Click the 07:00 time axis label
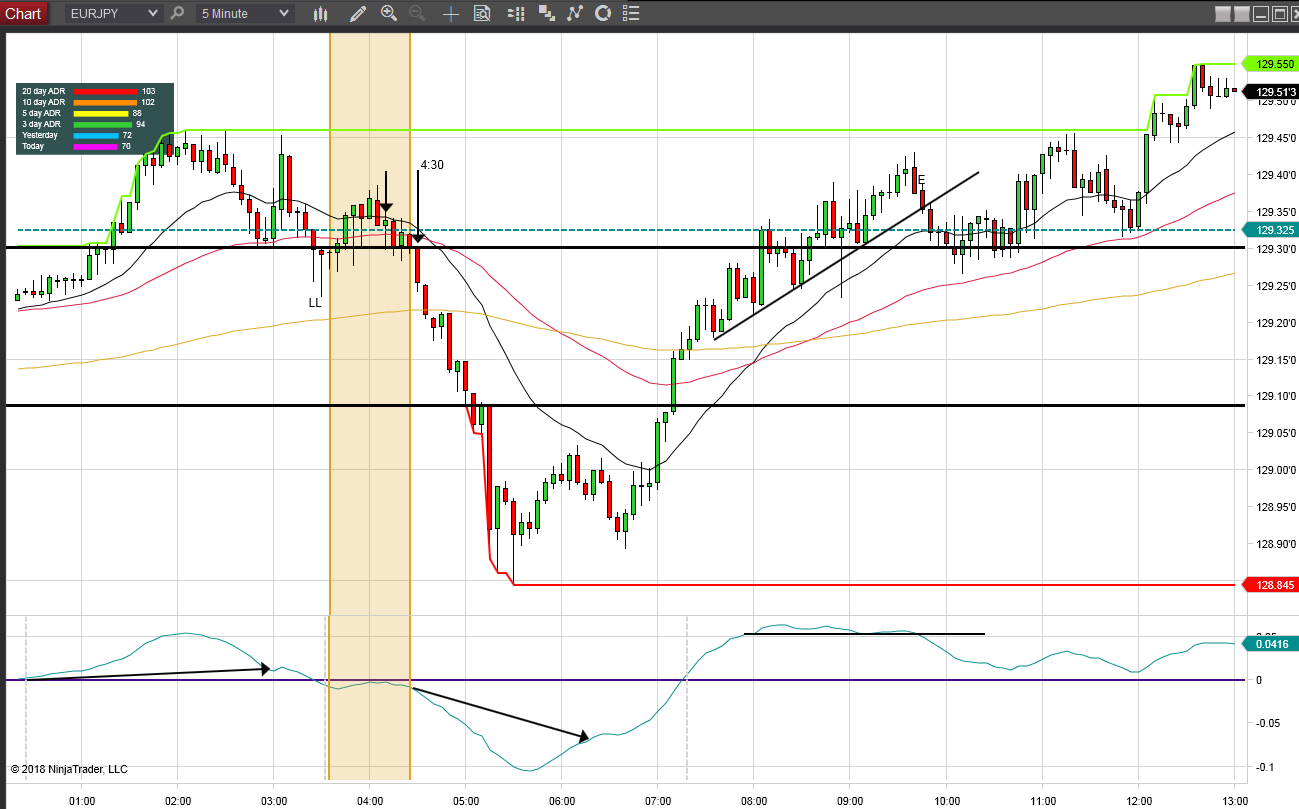1299x809 pixels. 658,801
